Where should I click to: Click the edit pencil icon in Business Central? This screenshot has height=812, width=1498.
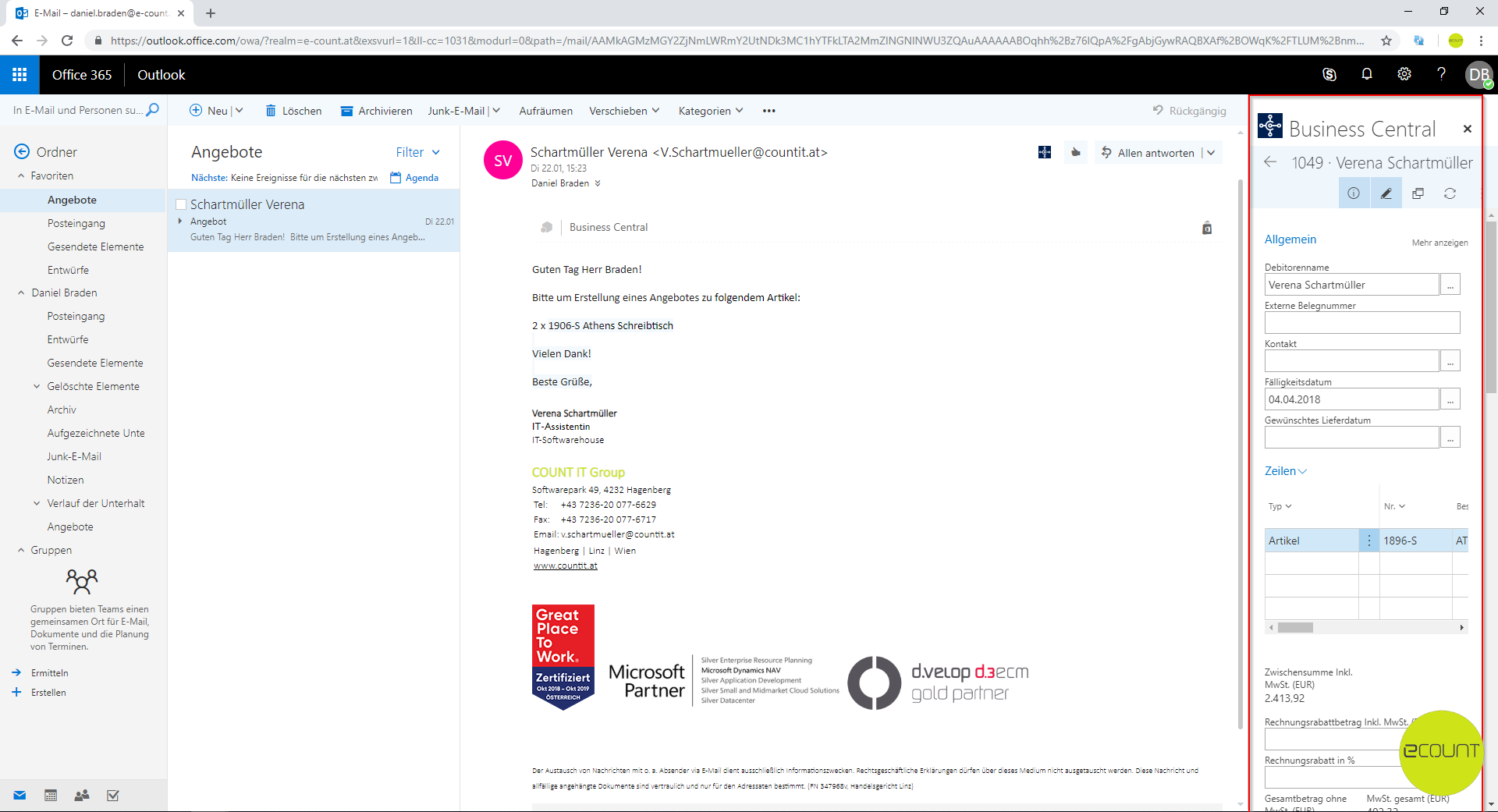tap(1386, 193)
